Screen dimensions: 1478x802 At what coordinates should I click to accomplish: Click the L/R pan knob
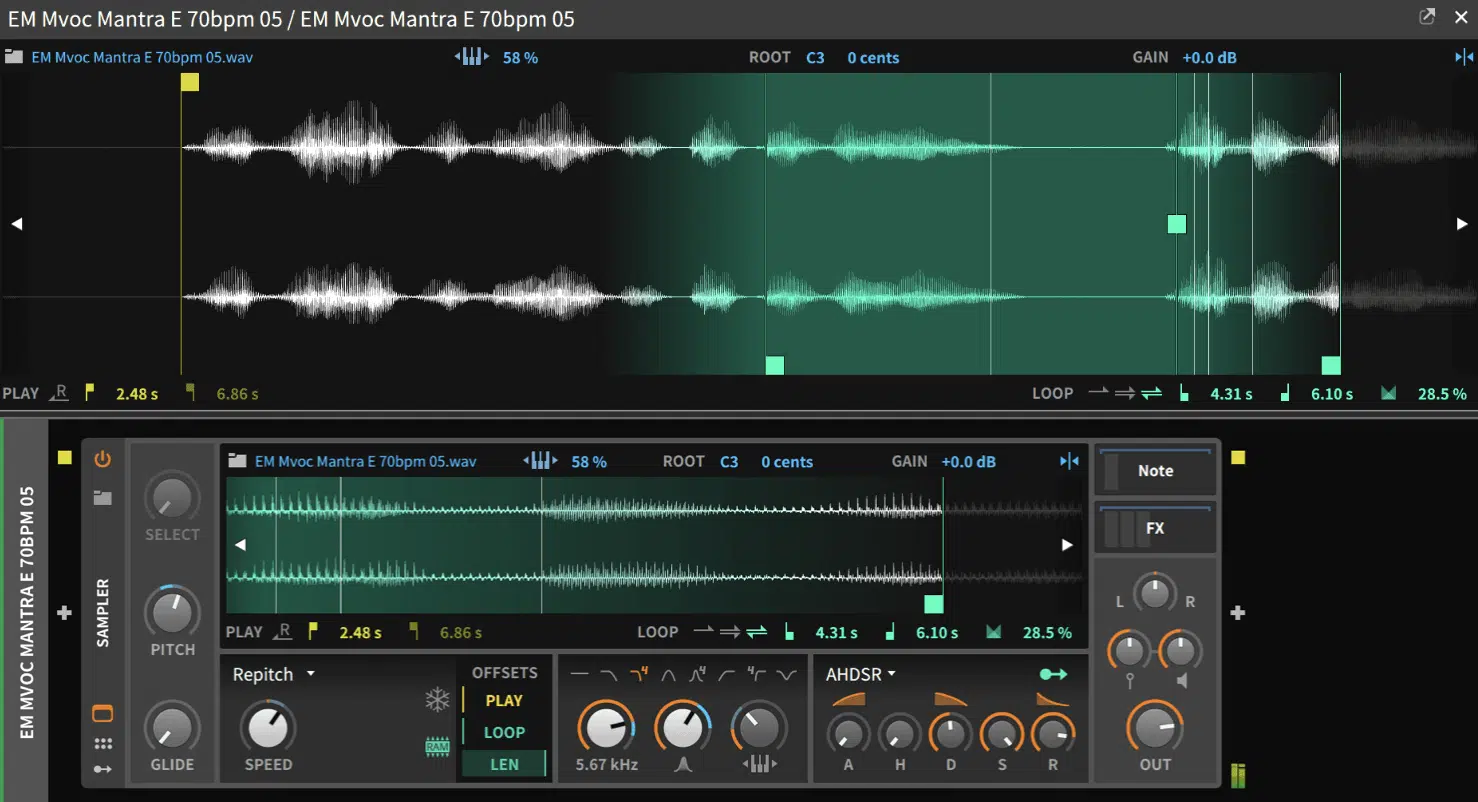(1155, 594)
